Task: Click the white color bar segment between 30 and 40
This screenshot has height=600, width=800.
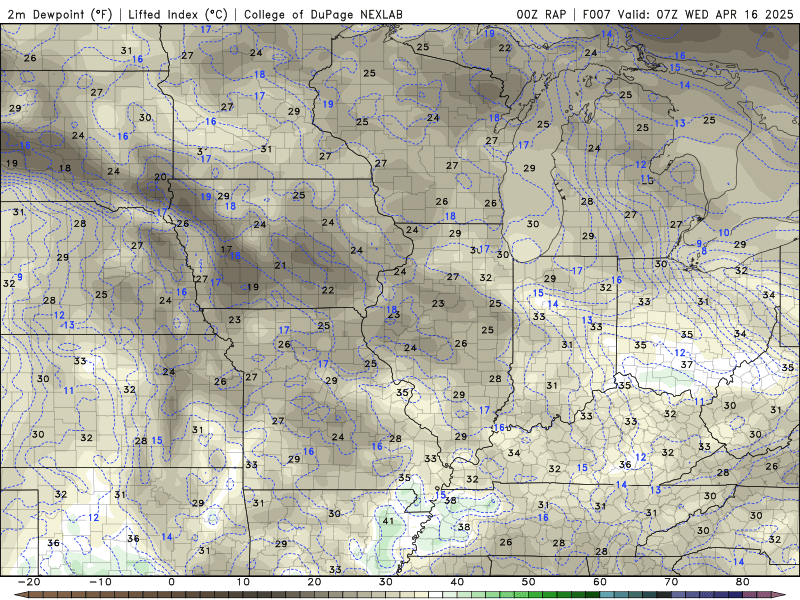Action: click(x=436, y=595)
